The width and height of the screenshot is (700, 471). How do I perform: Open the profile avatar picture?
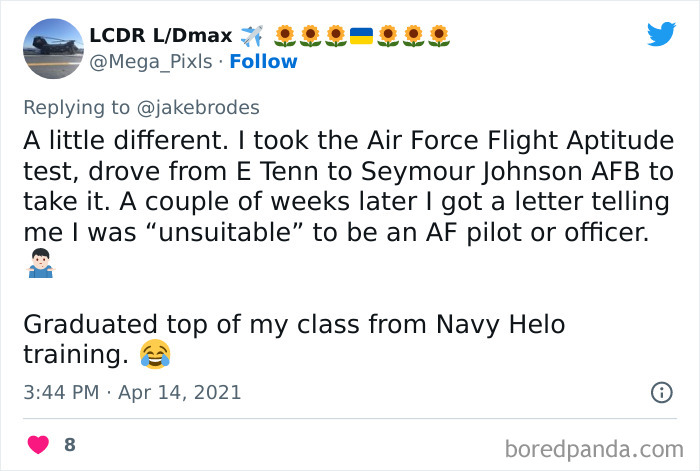tap(52, 49)
